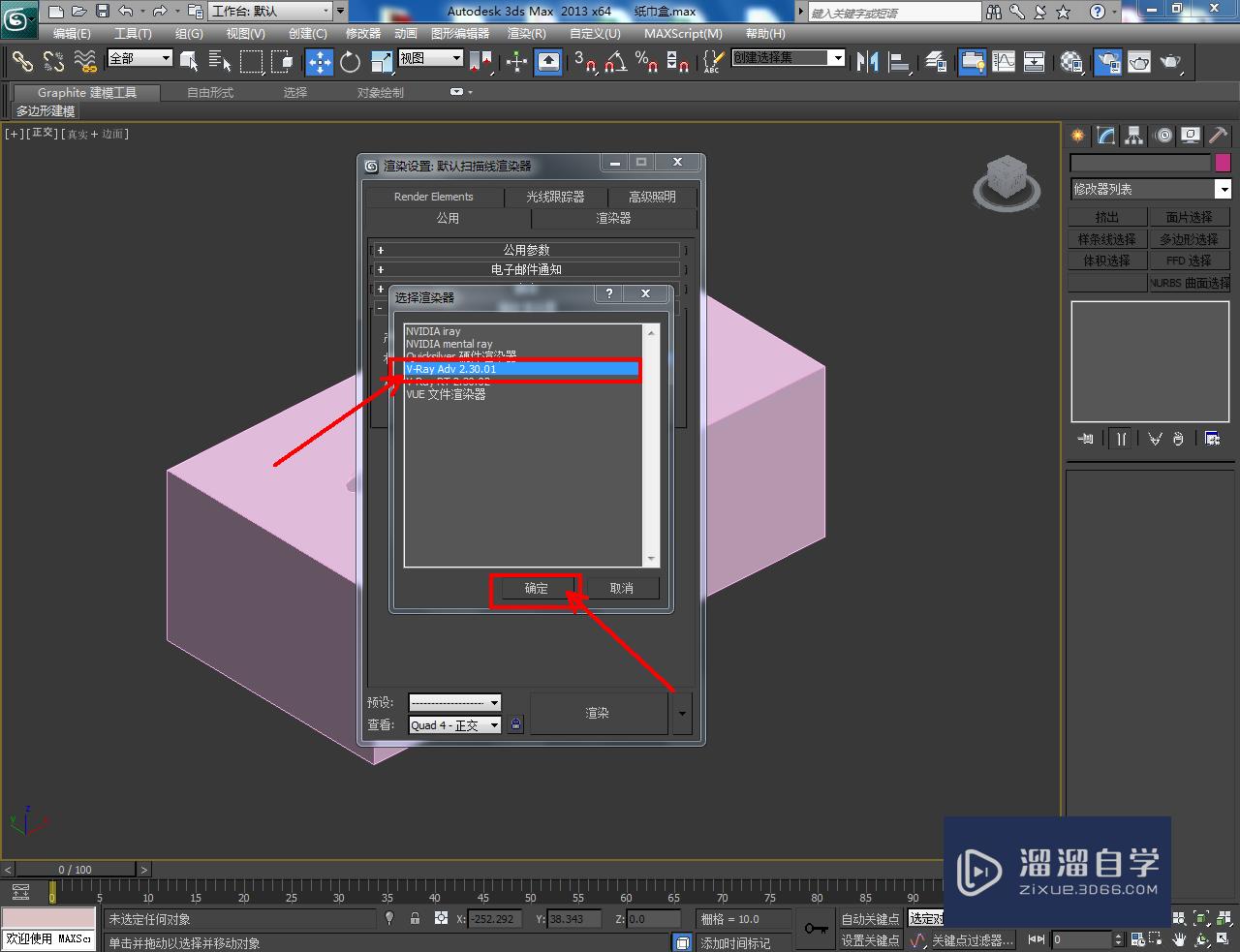Viewport: 1240px width, 952px height.
Task: Click the 自动关键点 auto key button
Action: tap(870, 919)
